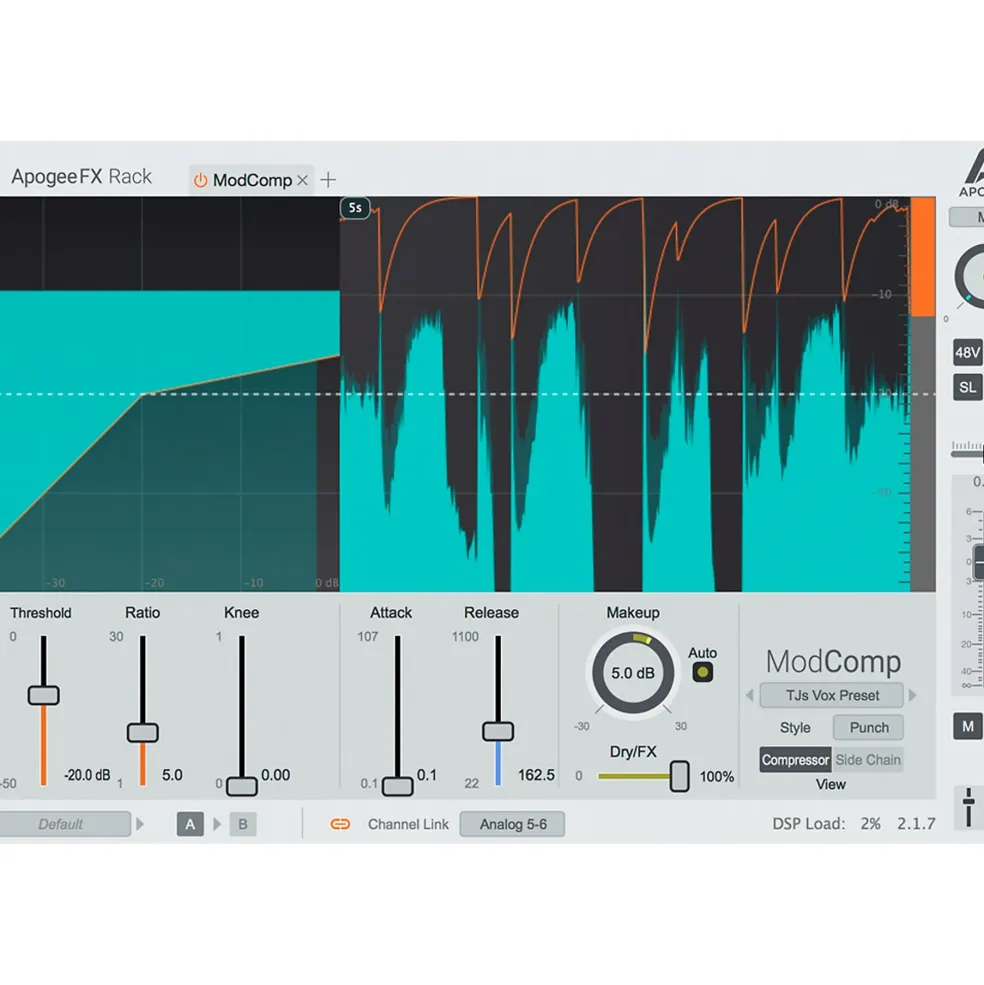Viewport: 984px width, 985px height.
Task: Click the Makeup gain knob
Action: (633, 673)
